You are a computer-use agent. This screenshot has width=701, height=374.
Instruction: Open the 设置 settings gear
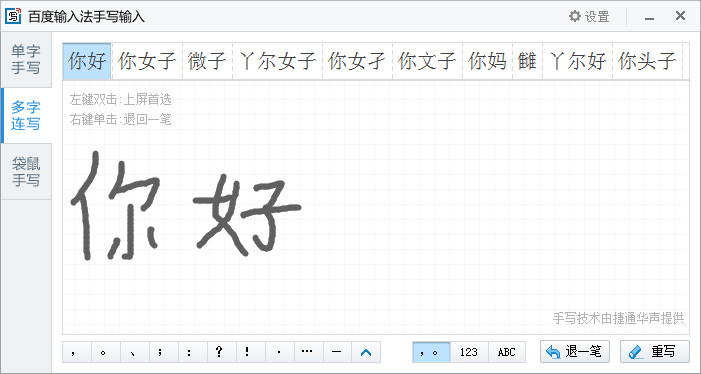(x=589, y=17)
